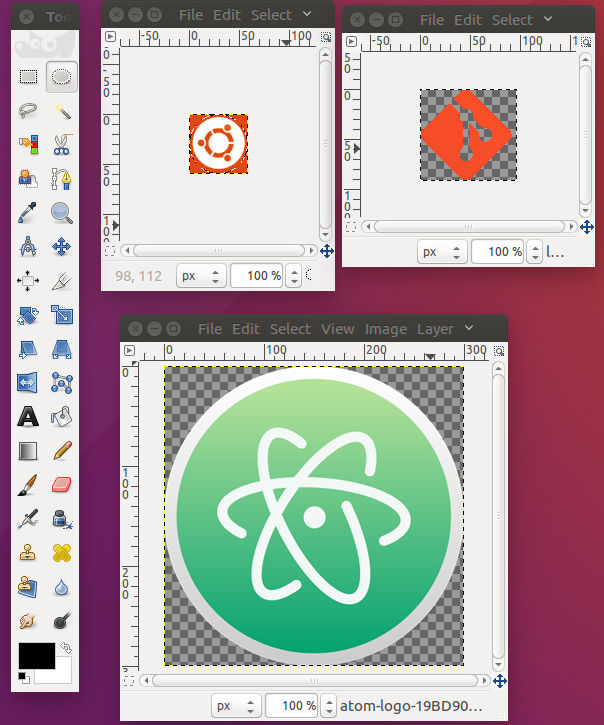Pick the Smudge finger tool
The height and width of the screenshot is (725, 604).
[x=28, y=621]
